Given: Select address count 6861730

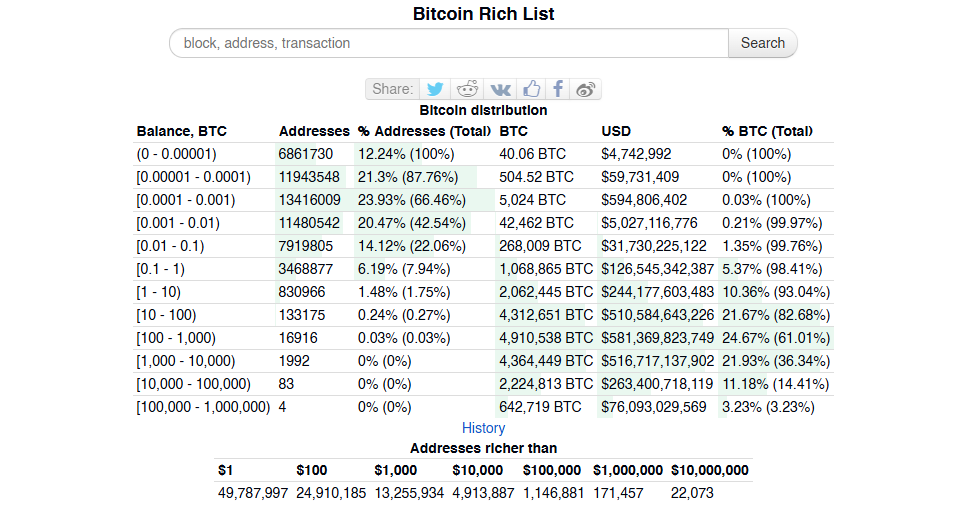Looking at the screenshot, I should click(x=306, y=154).
